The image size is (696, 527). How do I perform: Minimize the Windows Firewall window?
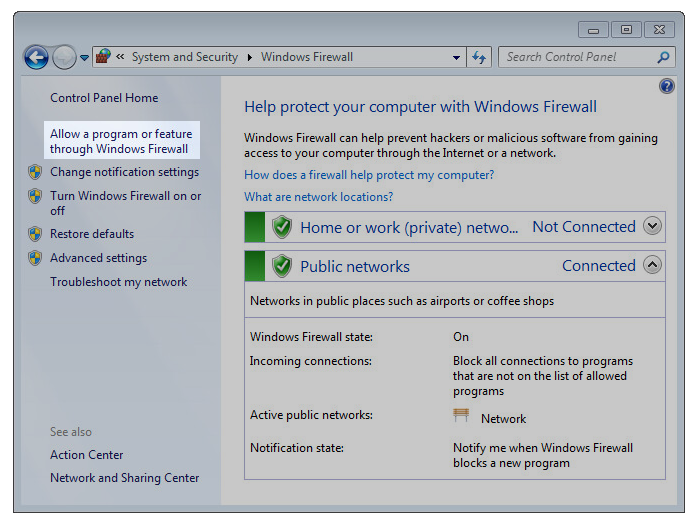click(x=593, y=30)
